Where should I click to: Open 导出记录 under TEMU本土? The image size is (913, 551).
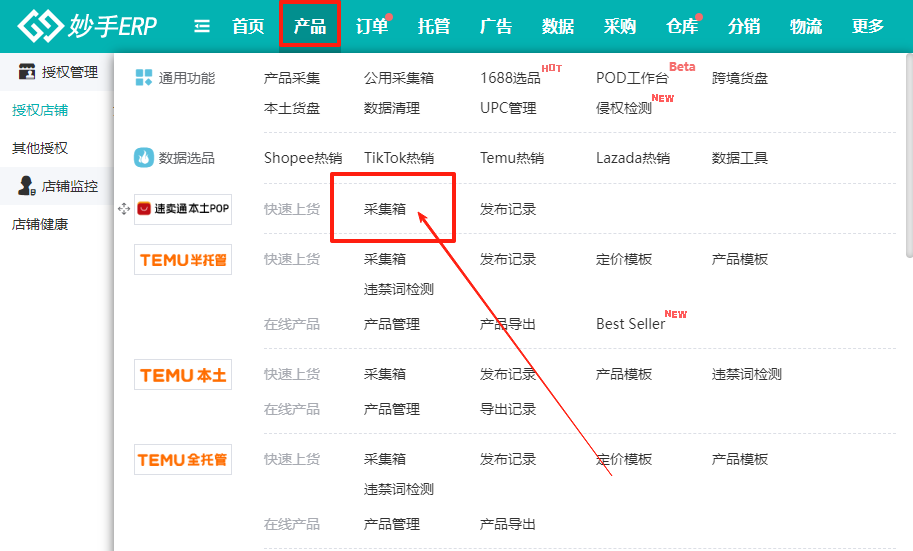tap(508, 409)
